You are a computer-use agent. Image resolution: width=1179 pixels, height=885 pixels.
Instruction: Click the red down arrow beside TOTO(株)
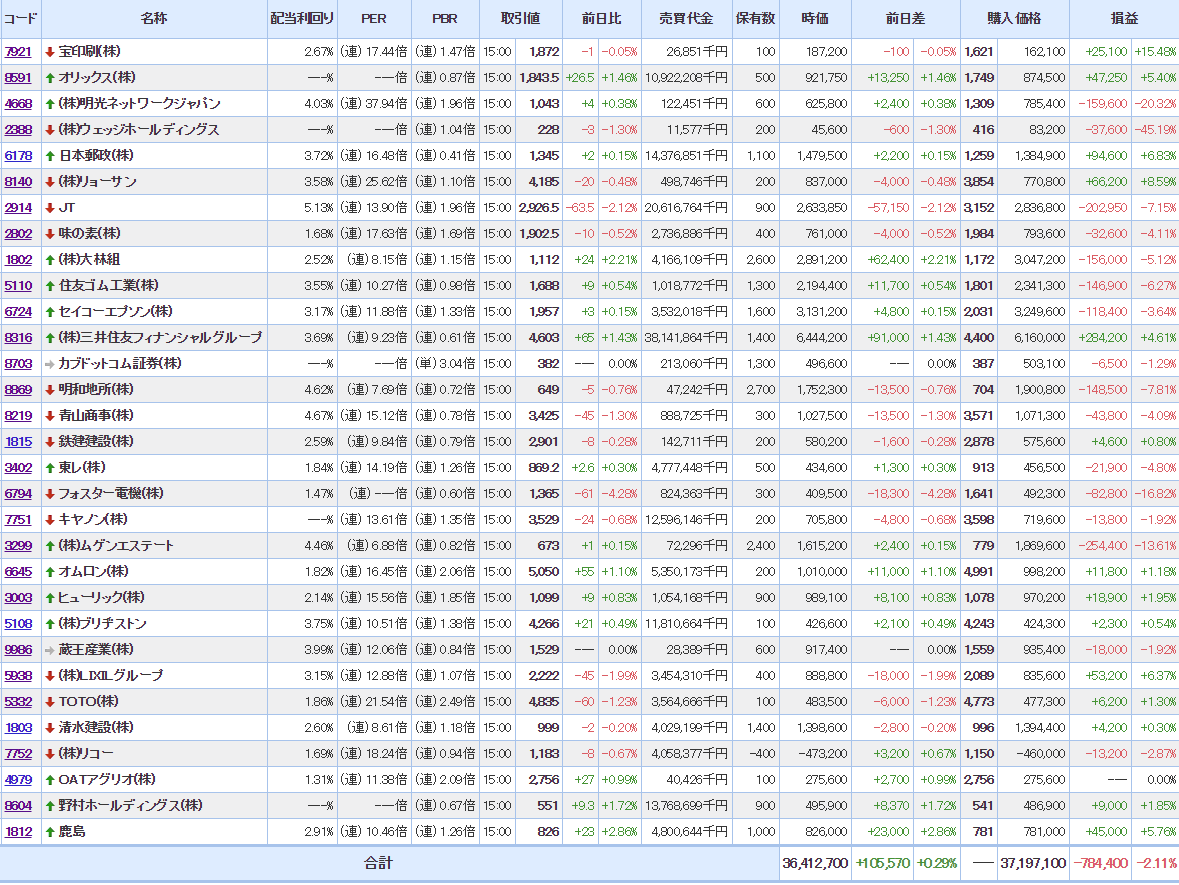(x=50, y=702)
